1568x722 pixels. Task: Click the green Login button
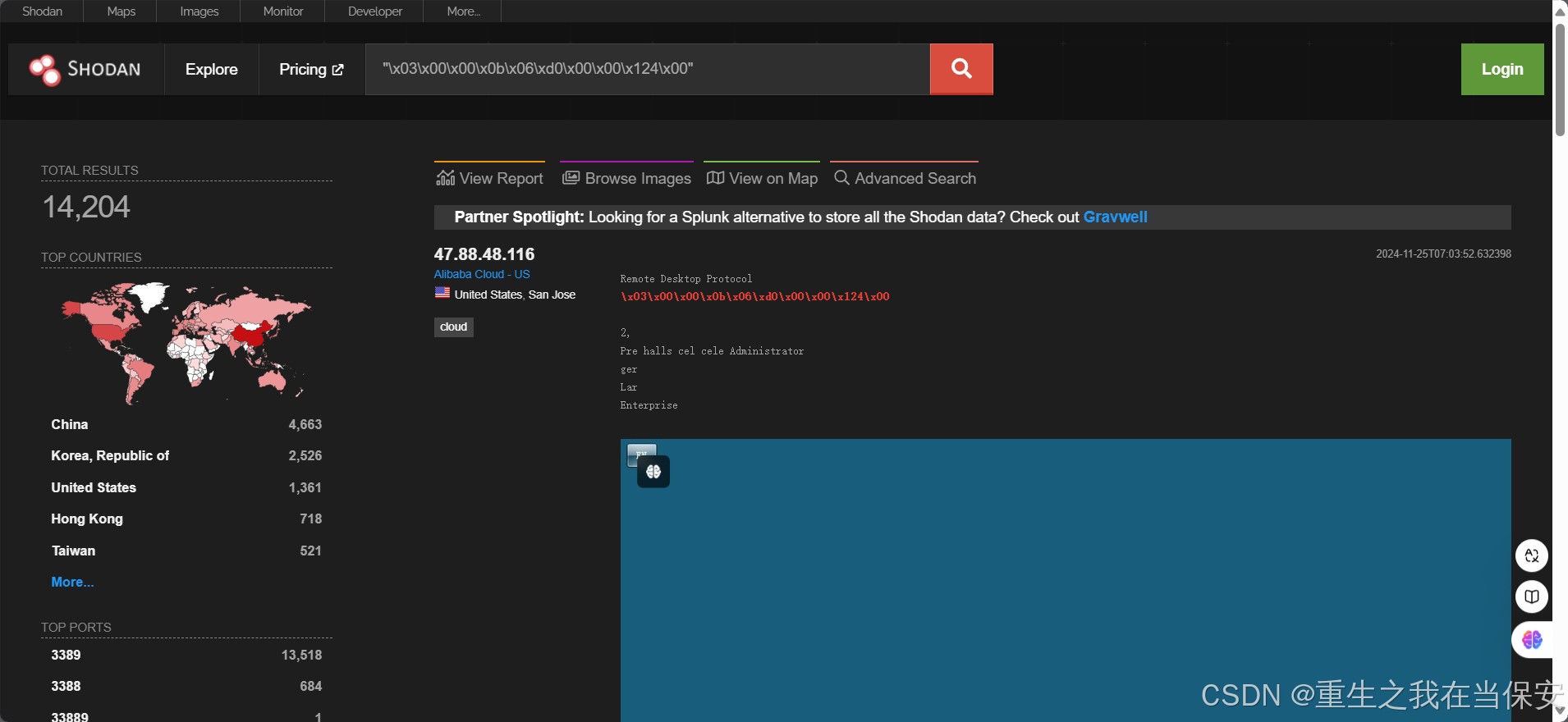(1502, 69)
